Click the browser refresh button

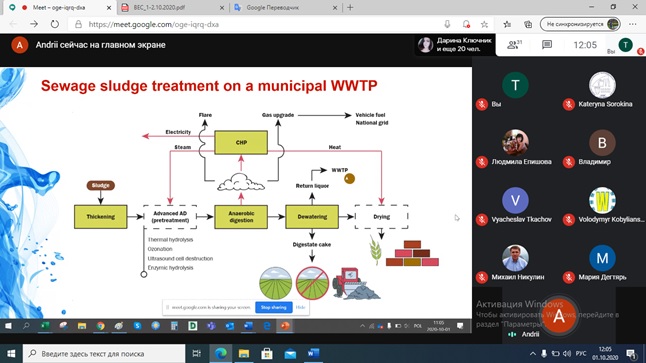(x=54, y=24)
